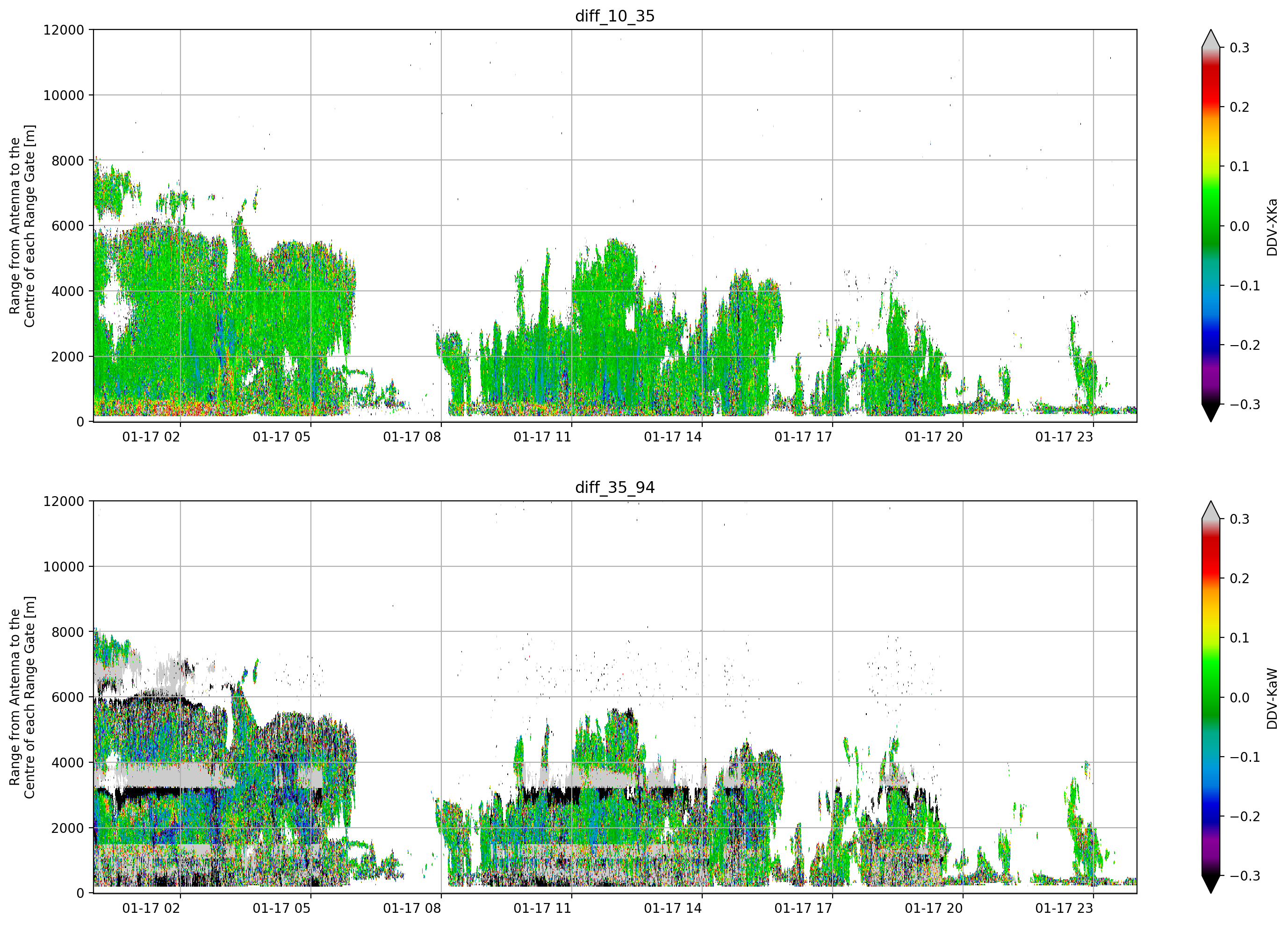1288x925 pixels.
Task: Click the DDV-KaW colorbar gradient
Action: coord(1211,697)
